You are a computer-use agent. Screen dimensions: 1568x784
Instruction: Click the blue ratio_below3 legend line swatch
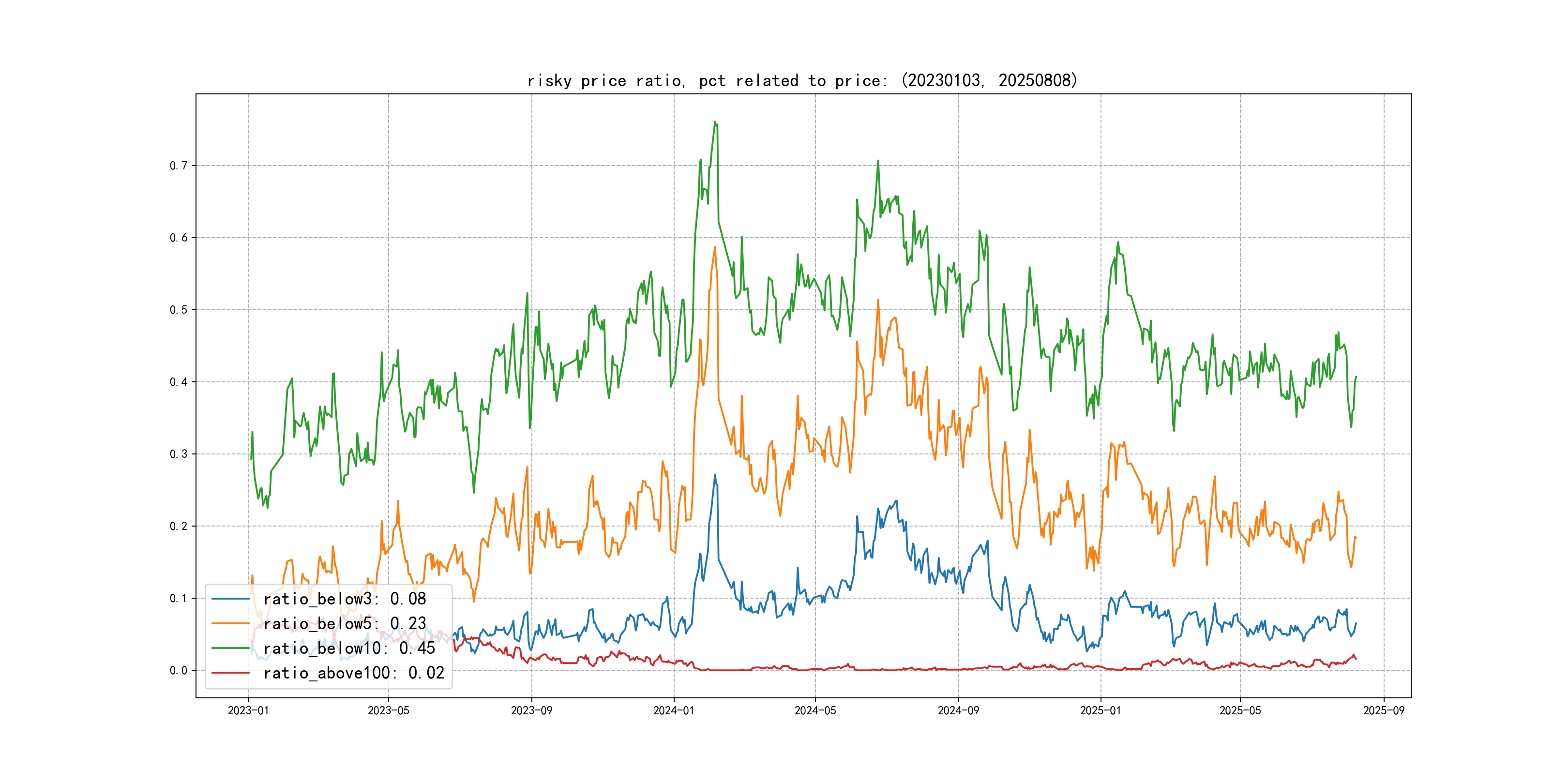click(x=230, y=599)
